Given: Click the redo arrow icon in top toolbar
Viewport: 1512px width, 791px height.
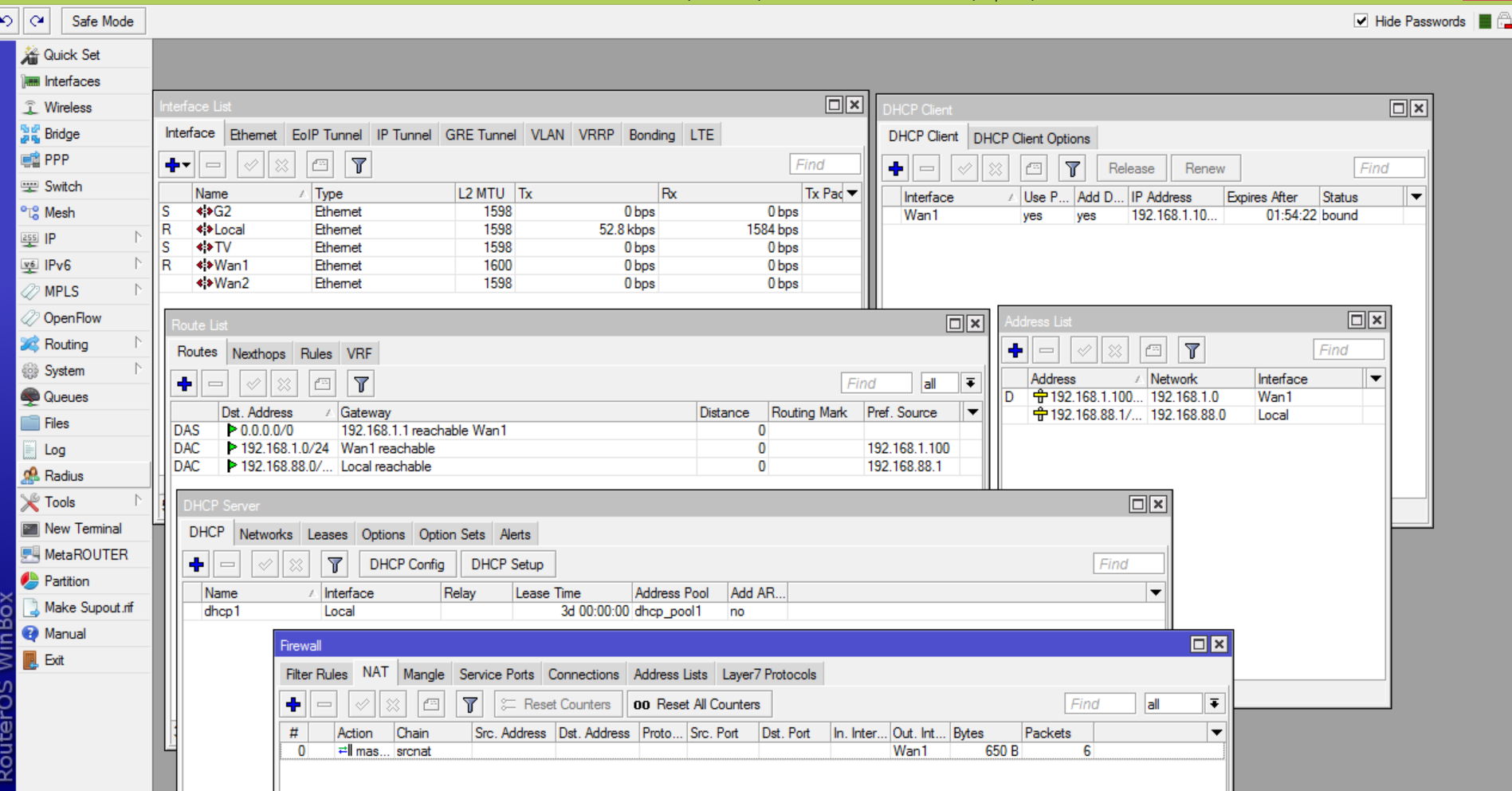Looking at the screenshot, I should (37, 21).
